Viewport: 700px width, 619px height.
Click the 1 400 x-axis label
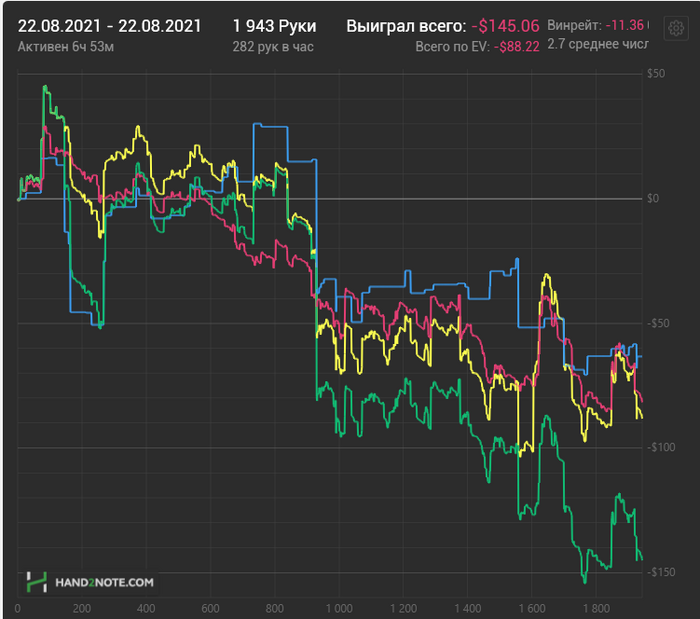click(x=467, y=608)
